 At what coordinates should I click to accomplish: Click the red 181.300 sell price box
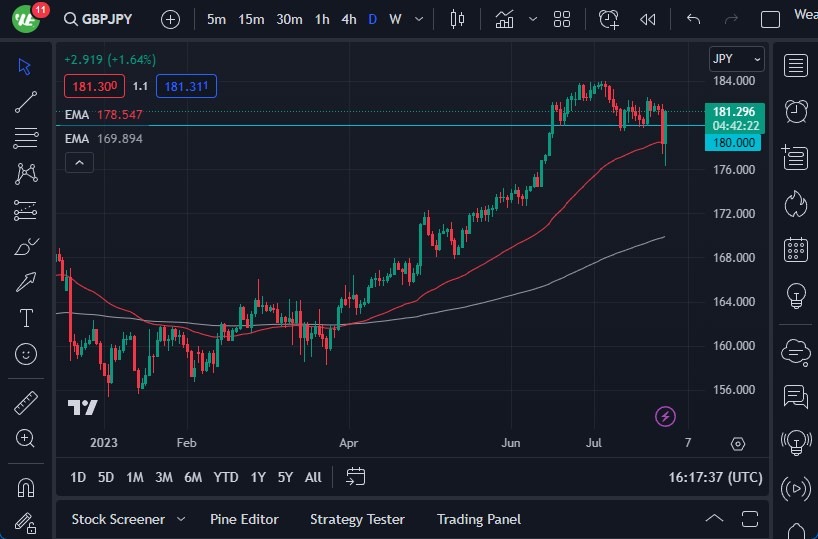95,86
